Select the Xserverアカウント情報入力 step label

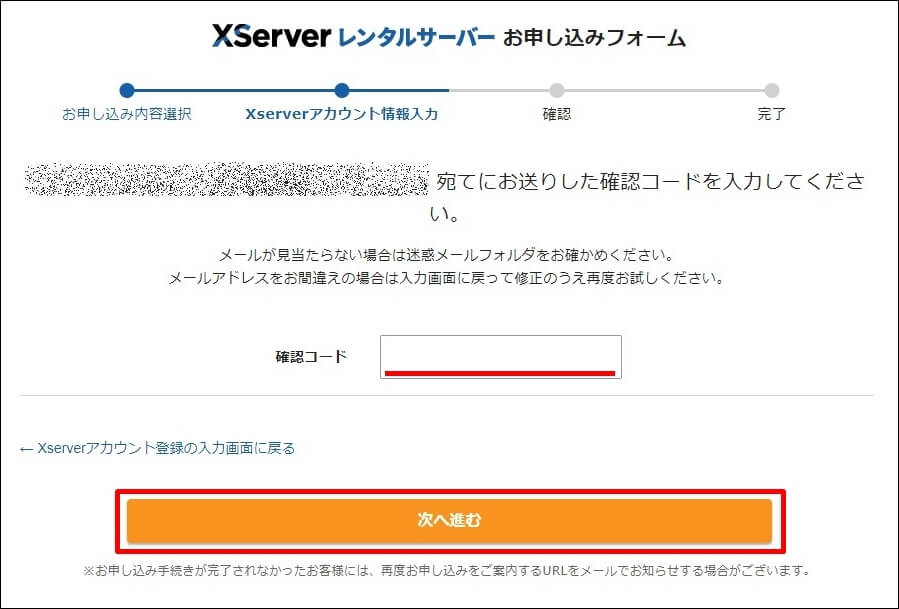click(x=342, y=114)
